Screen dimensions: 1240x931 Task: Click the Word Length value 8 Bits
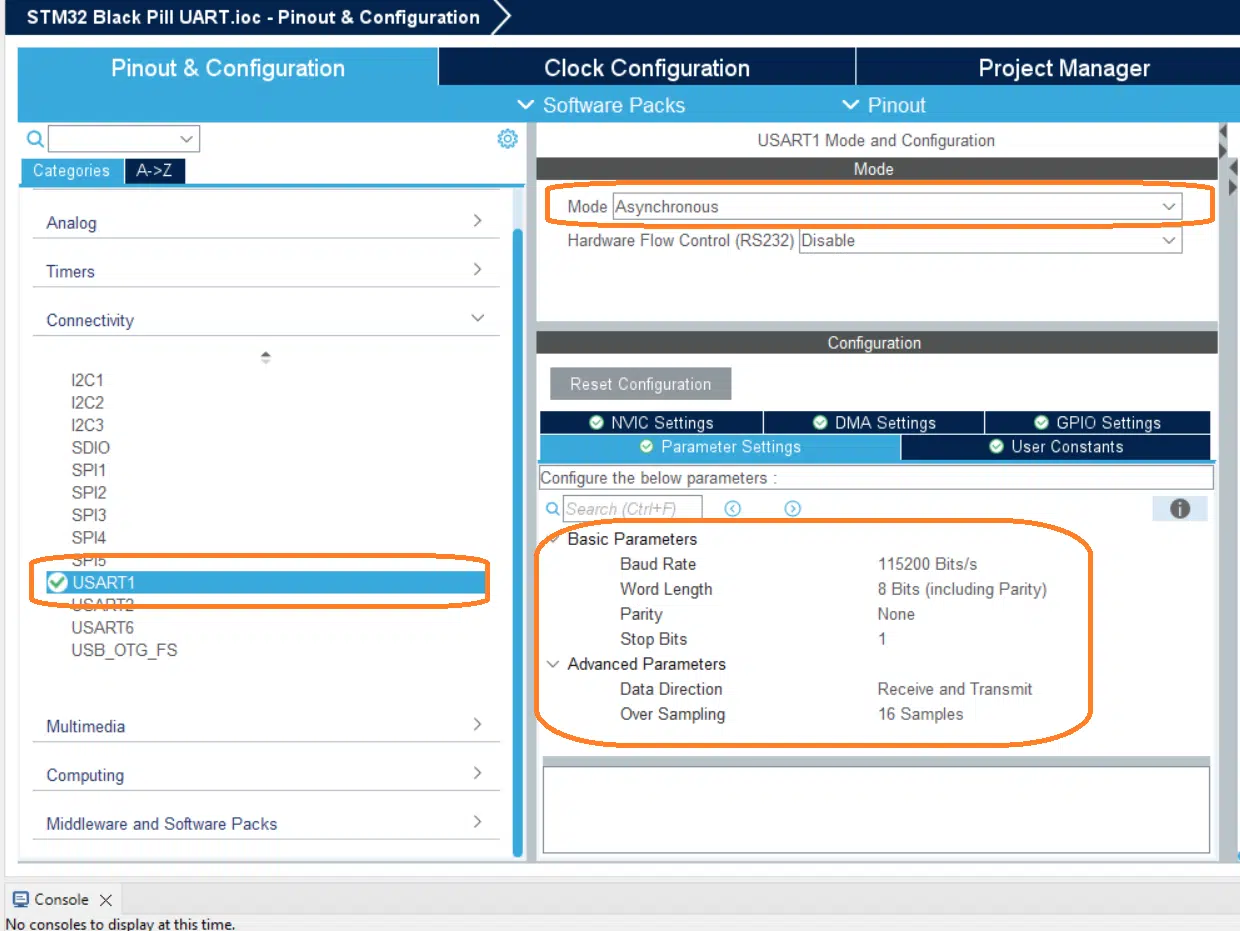coord(962,589)
